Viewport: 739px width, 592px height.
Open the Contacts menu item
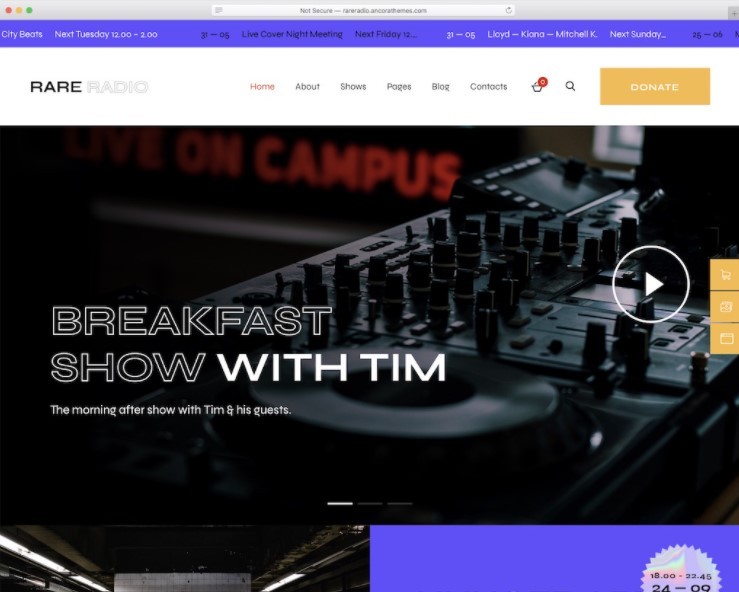(x=488, y=87)
